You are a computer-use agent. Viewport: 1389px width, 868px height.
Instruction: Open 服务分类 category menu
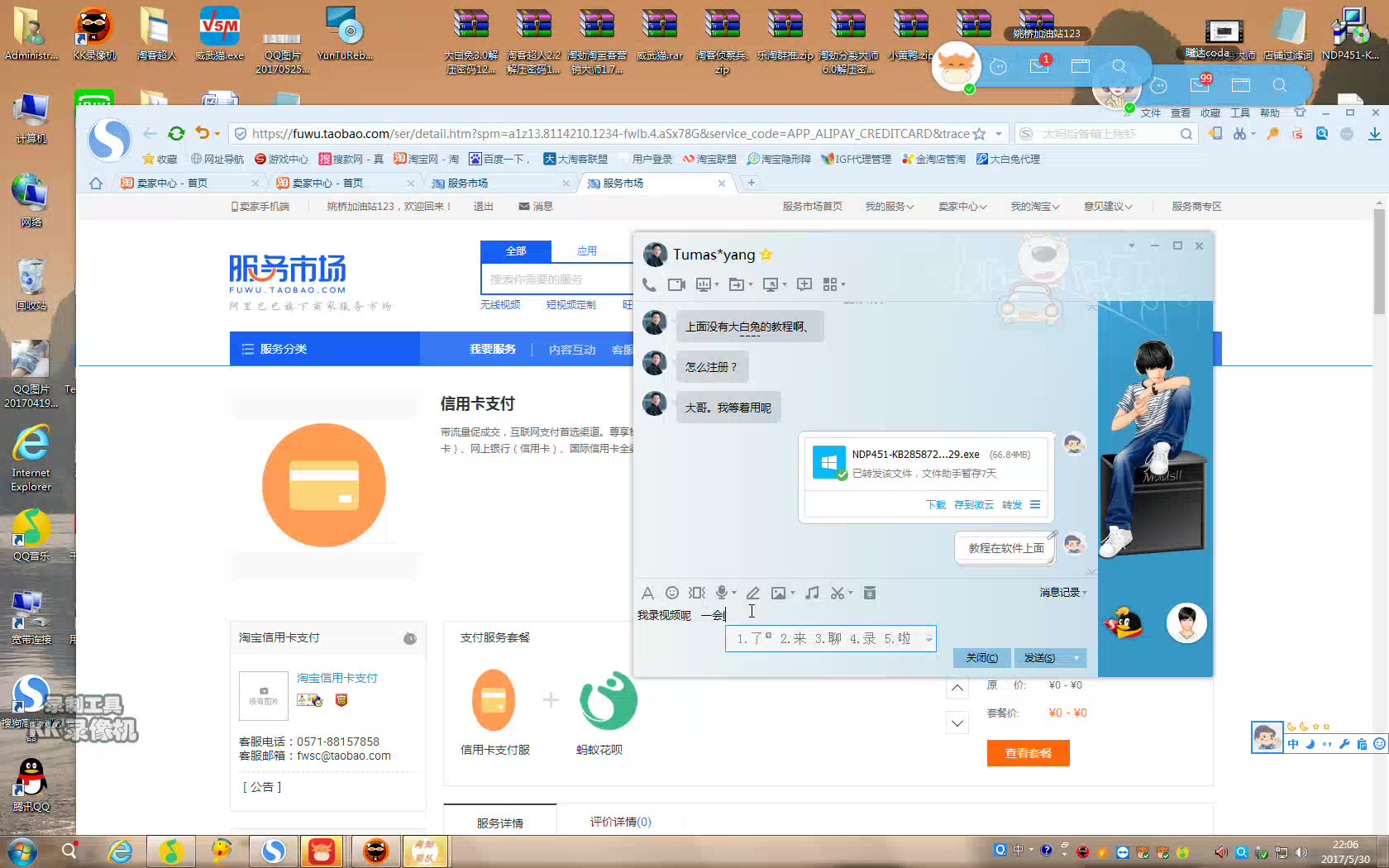[325, 349]
